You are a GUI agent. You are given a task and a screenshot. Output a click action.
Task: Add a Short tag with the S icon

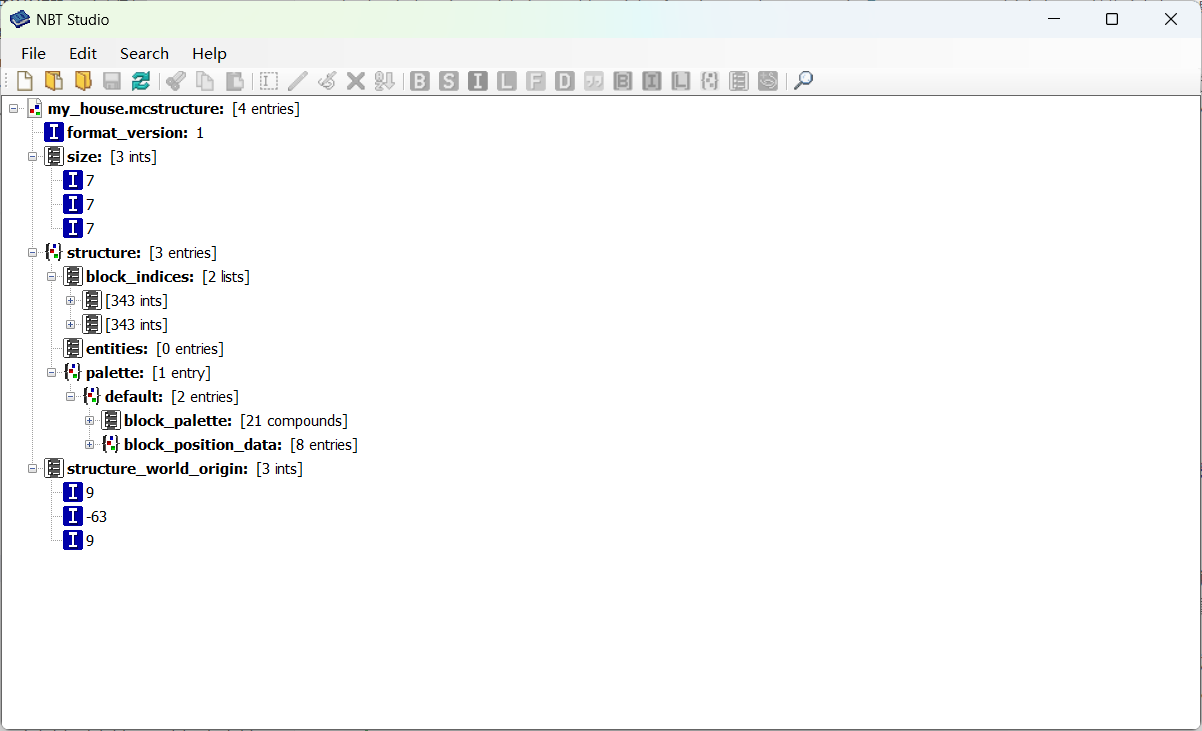point(449,81)
